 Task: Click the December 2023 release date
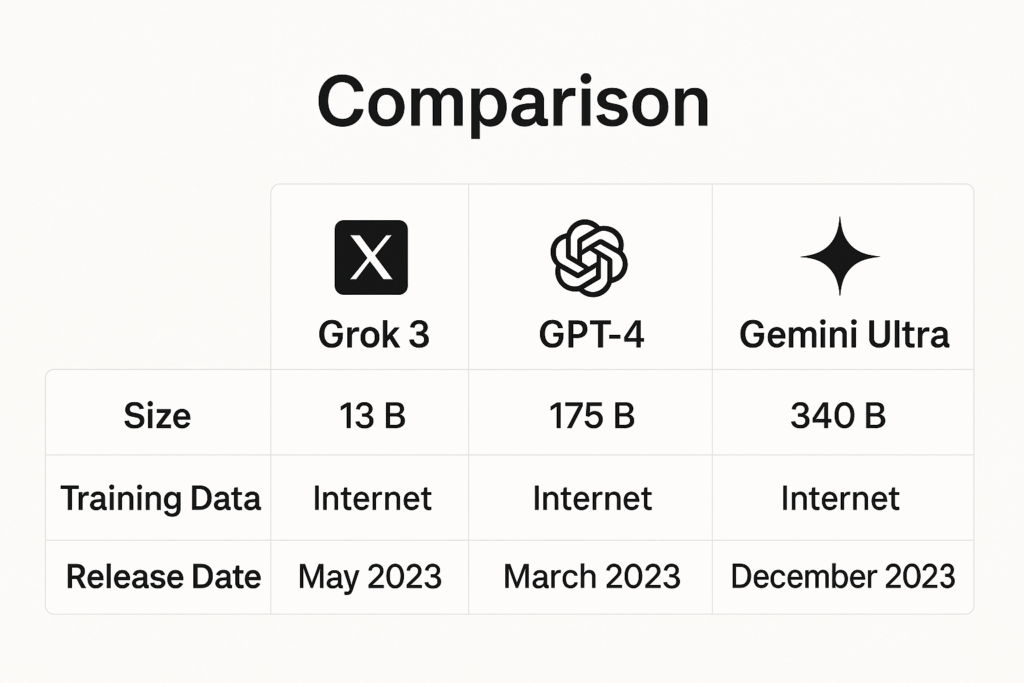[x=843, y=576]
